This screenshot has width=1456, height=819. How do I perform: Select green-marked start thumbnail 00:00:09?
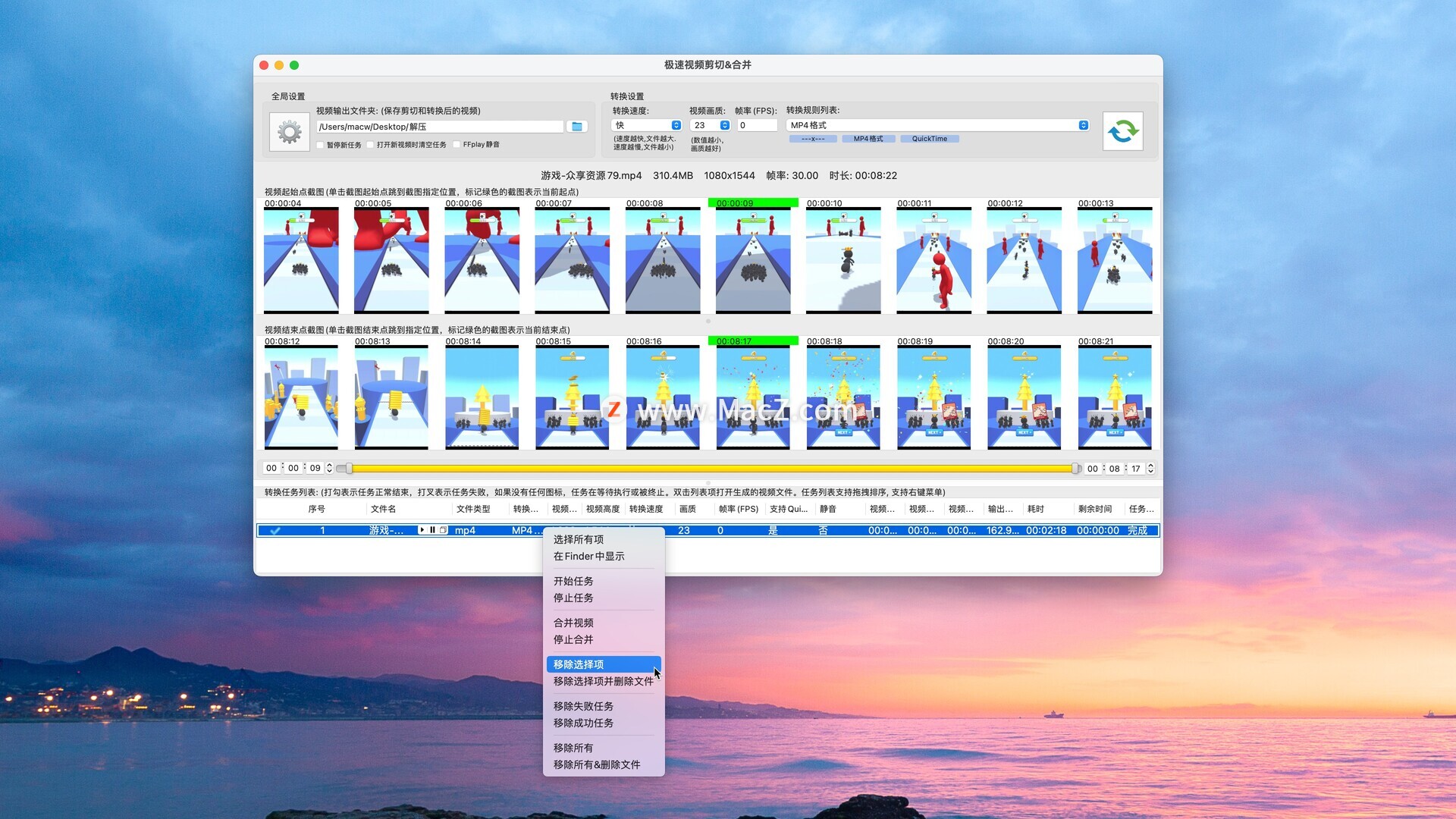[x=753, y=260]
